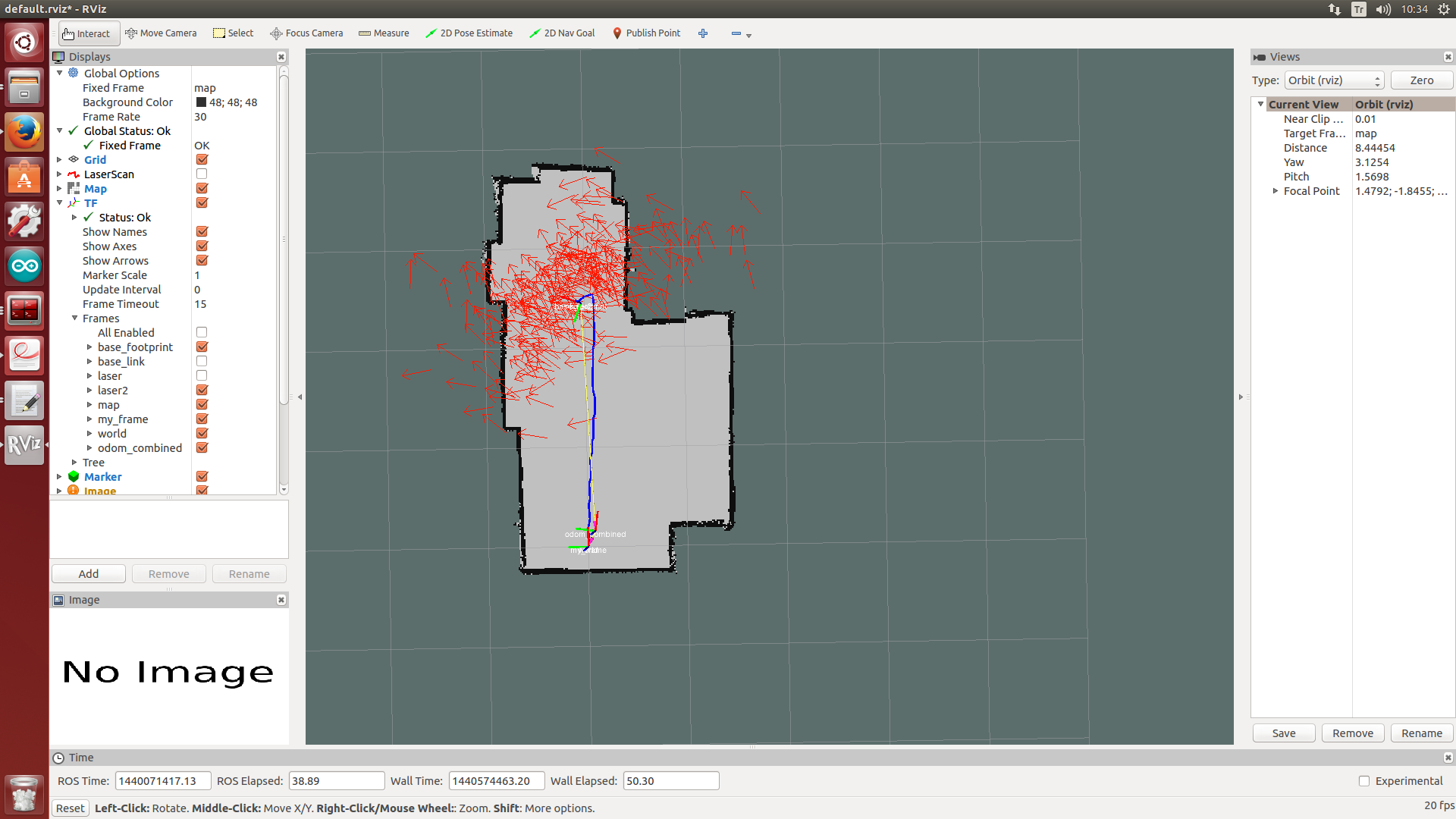Click the Add display button
1456x819 pixels.
[x=89, y=574]
